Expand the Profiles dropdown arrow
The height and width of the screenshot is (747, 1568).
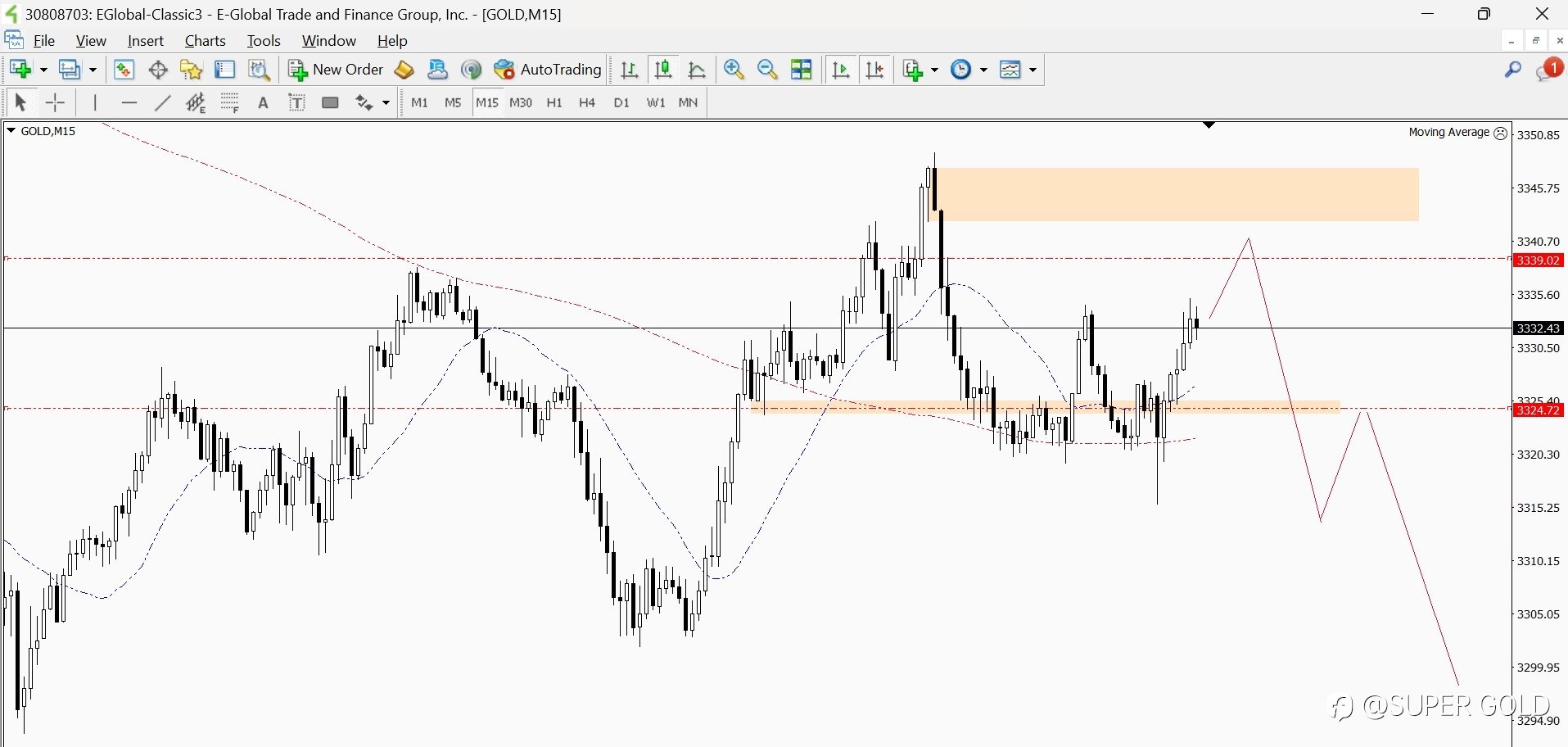(93, 70)
